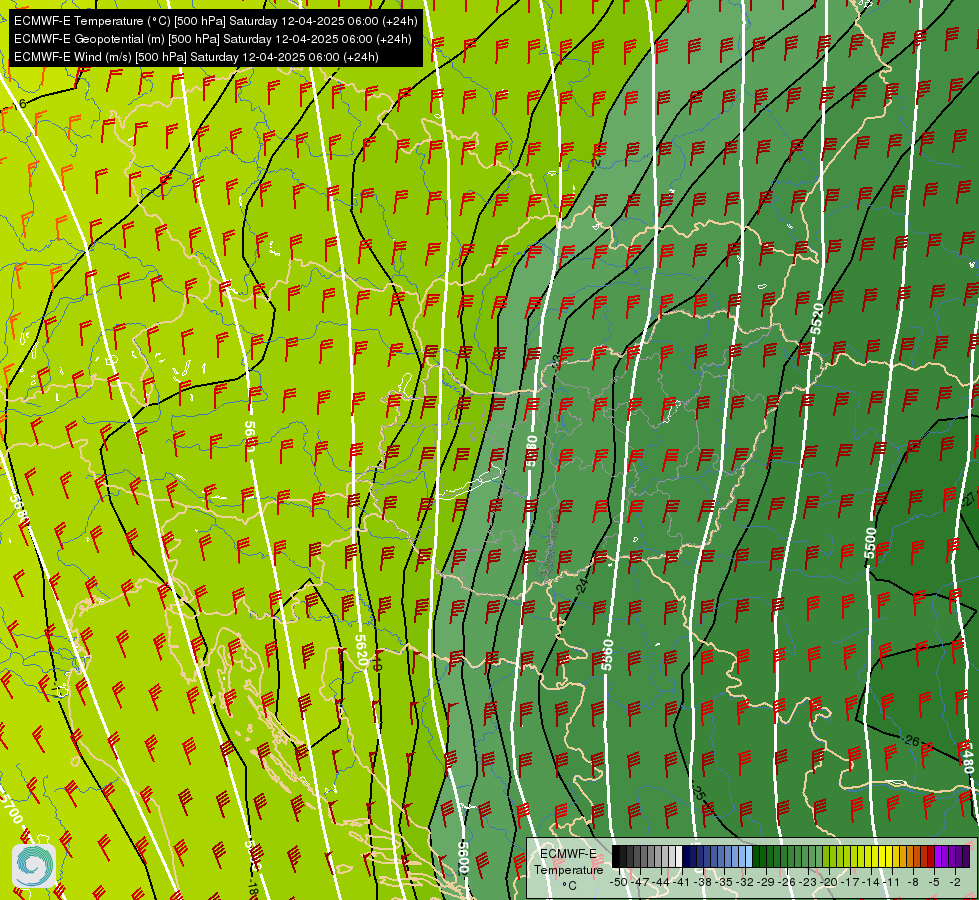The image size is (979, 900).
Task: Click the 5680 contour label at the left edge
Action: tap(20, 510)
